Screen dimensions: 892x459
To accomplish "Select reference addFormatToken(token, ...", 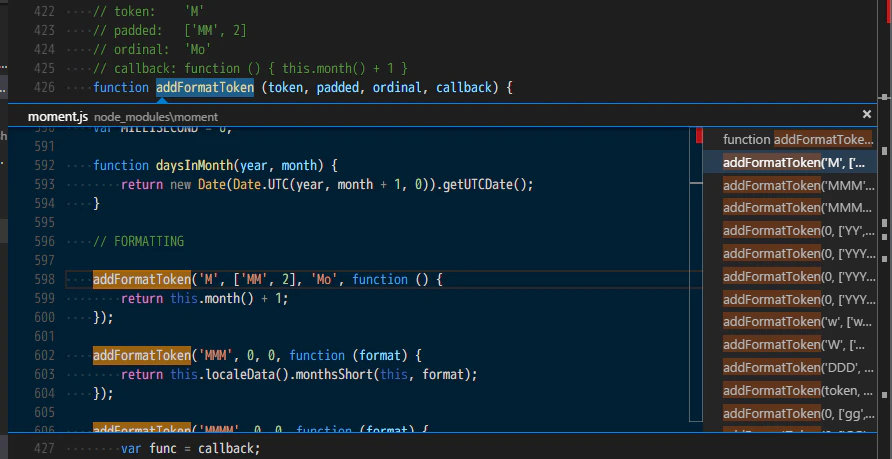I will point(790,390).
